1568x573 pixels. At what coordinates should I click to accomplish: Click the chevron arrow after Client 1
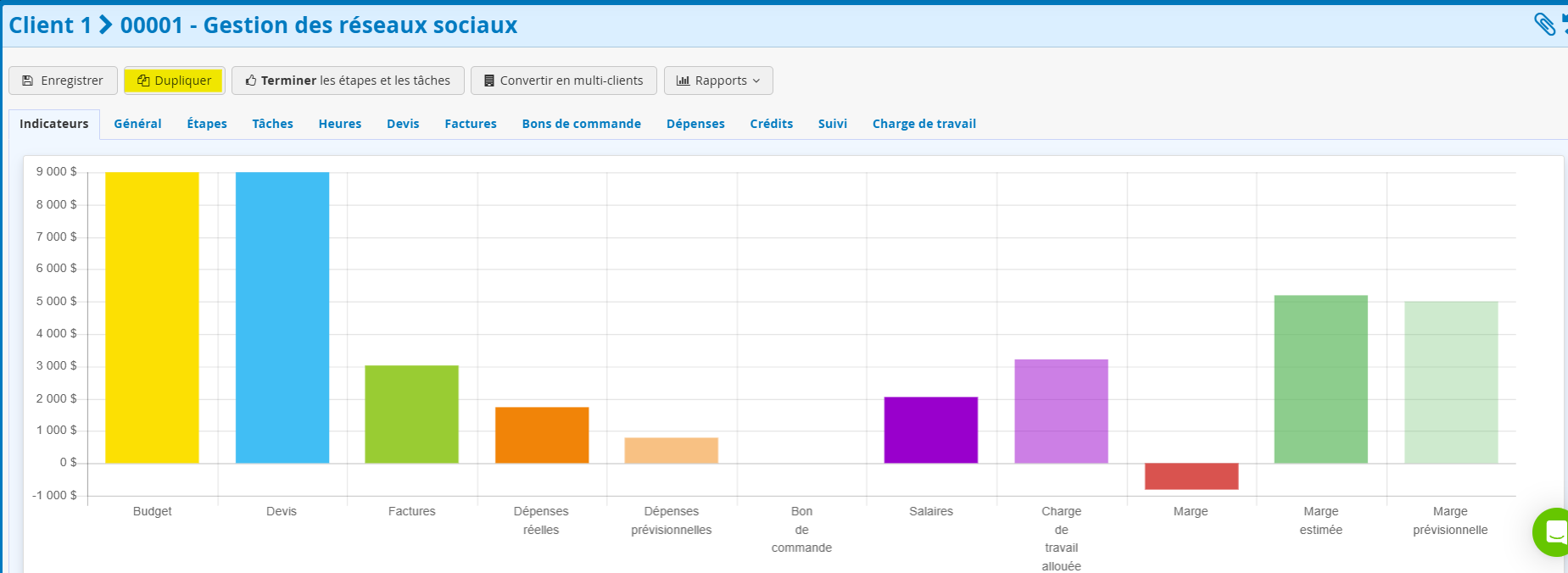[x=106, y=25]
